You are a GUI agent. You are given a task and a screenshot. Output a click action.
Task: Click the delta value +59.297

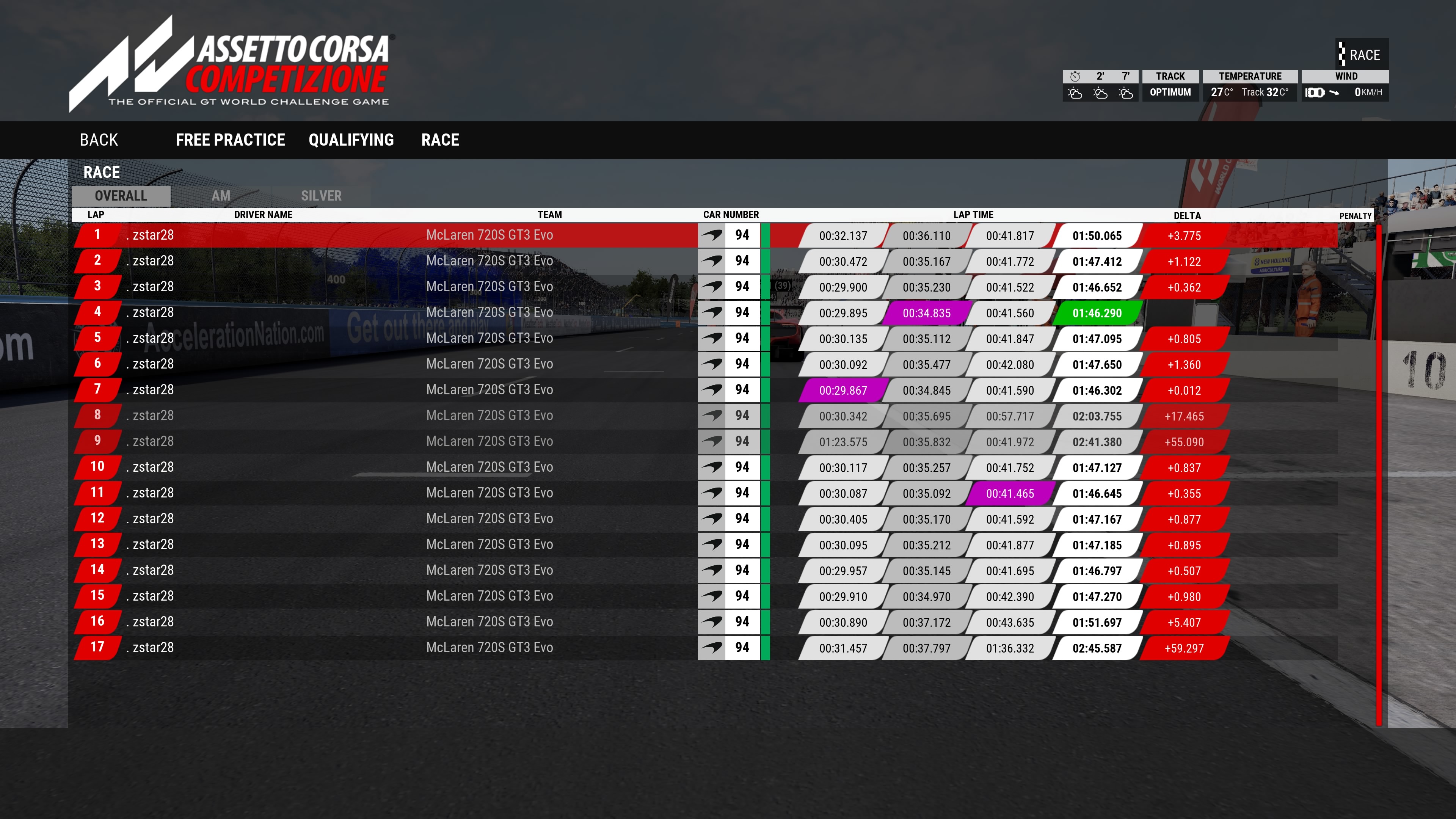[1184, 648]
